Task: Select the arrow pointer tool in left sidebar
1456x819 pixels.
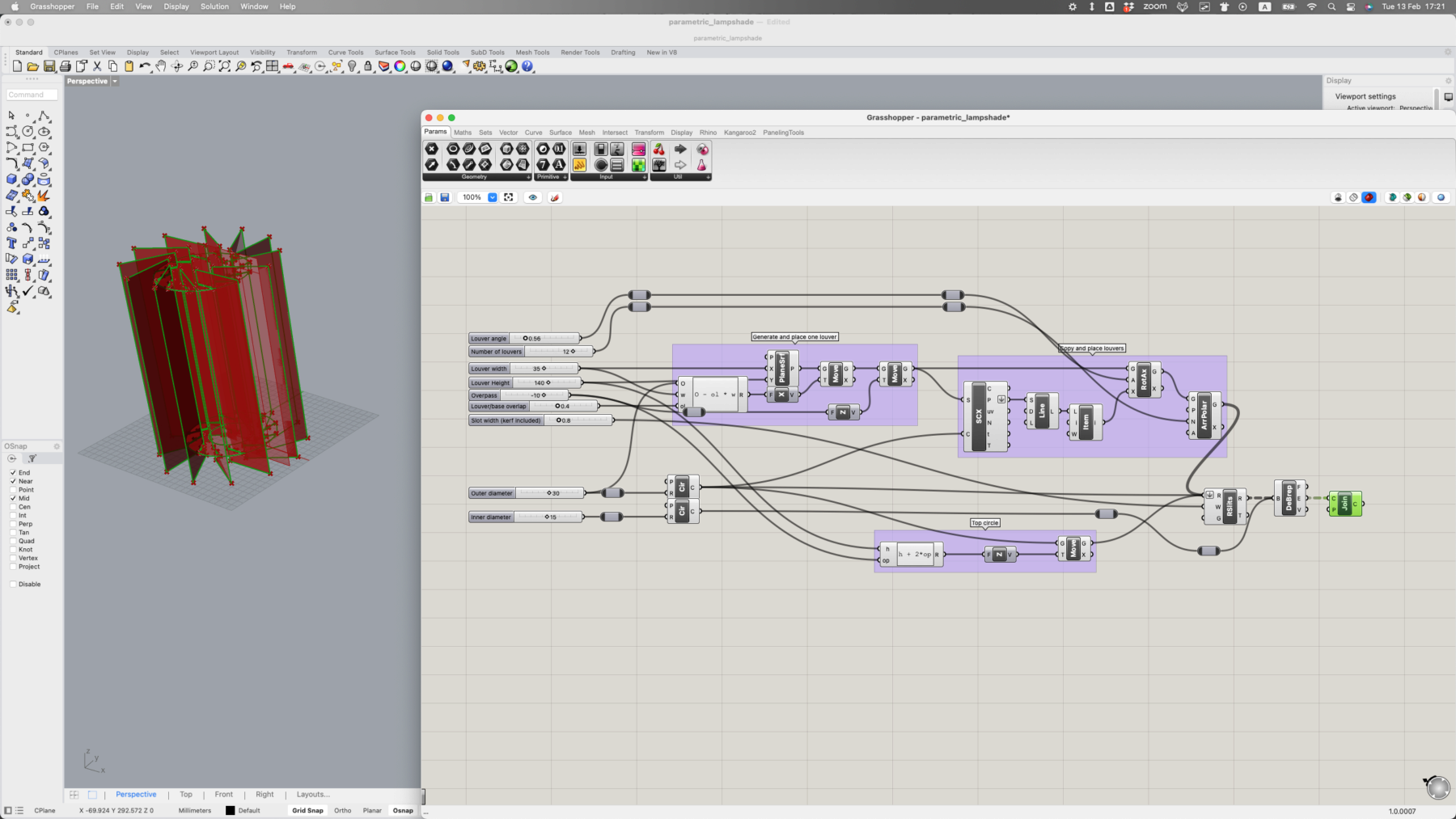Action: click(x=11, y=116)
